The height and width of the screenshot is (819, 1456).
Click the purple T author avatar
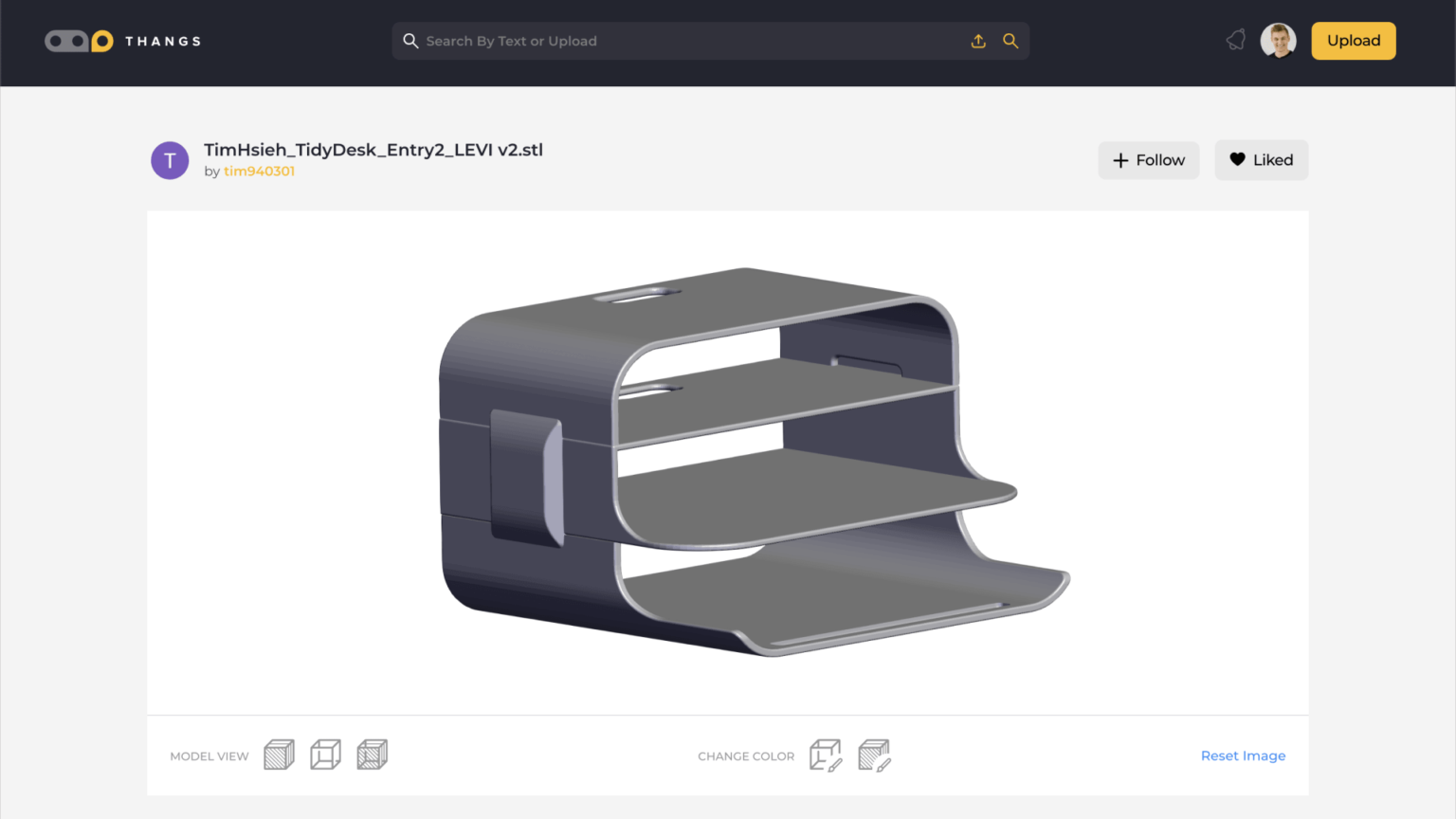[x=170, y=160]
